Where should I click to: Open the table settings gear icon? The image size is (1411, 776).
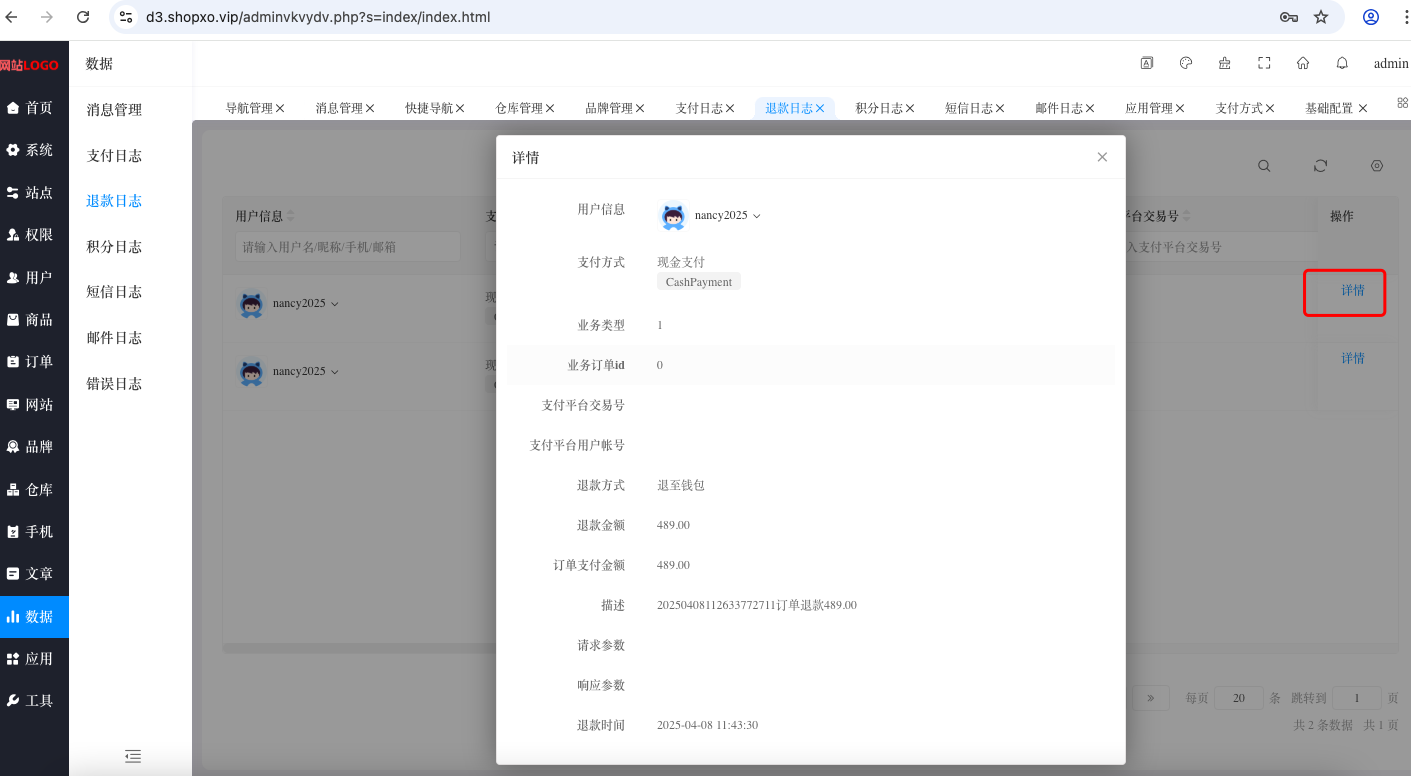[x=1377, y=166]
